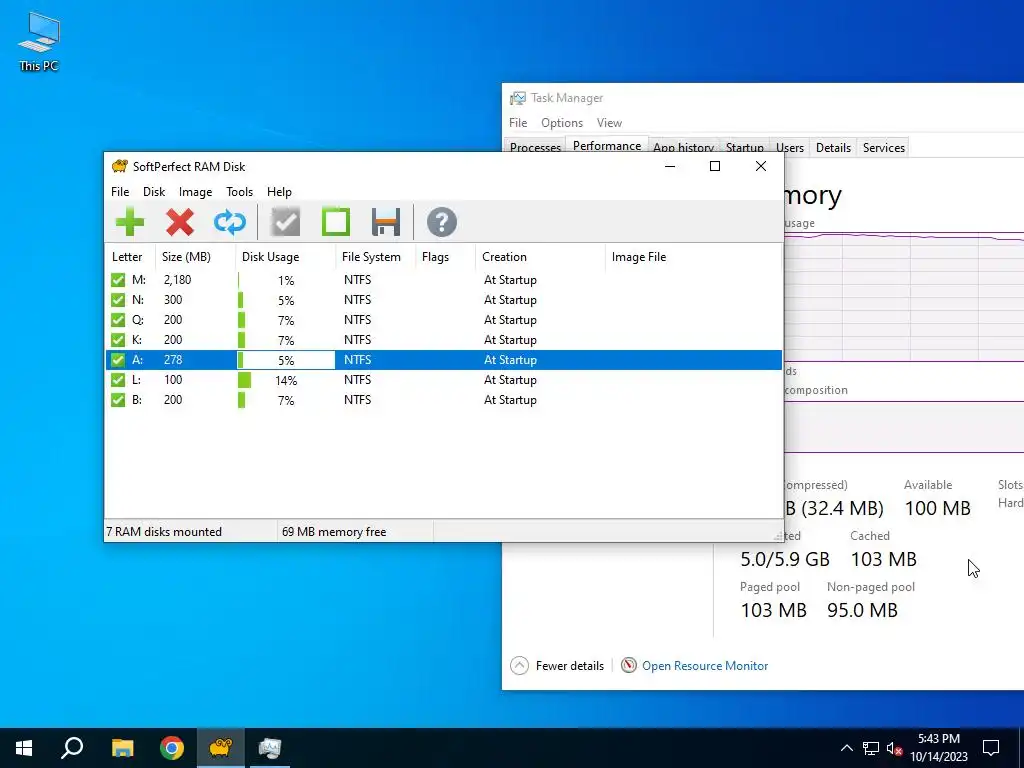
Task: Sort by Creation column header
Action: [x=540, y=257]
